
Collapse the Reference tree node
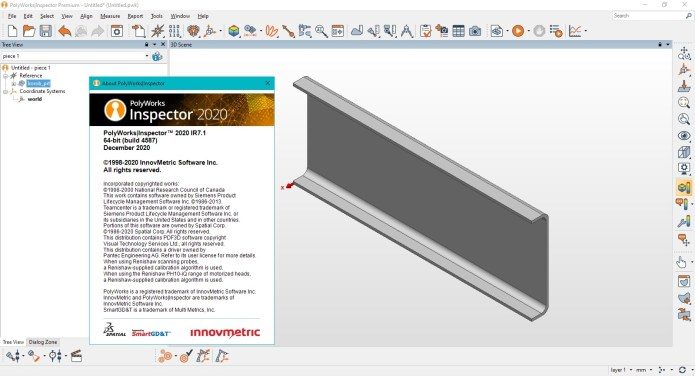click(x=5, y=76)
